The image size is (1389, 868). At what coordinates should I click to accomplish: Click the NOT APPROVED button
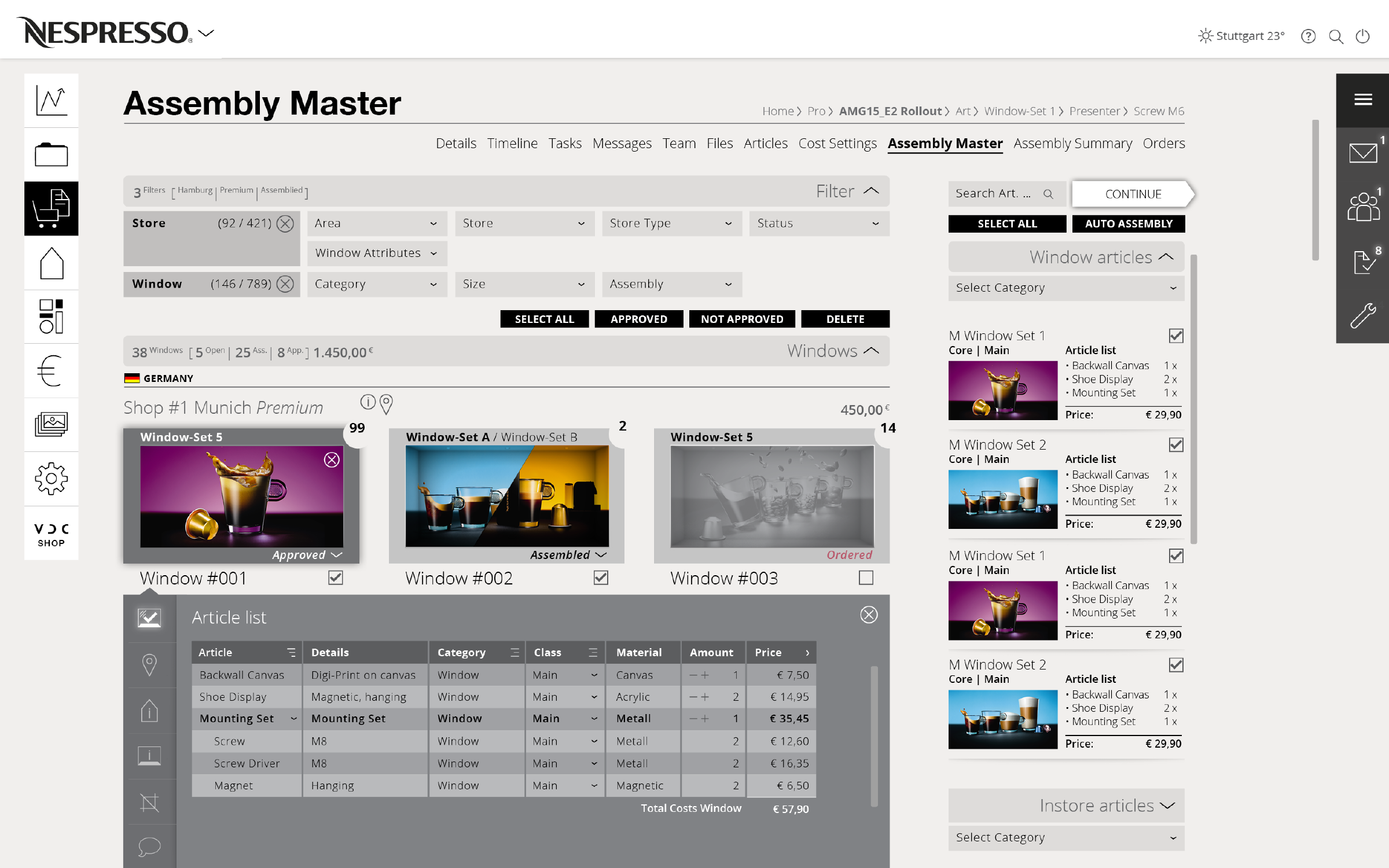[741, 319]
